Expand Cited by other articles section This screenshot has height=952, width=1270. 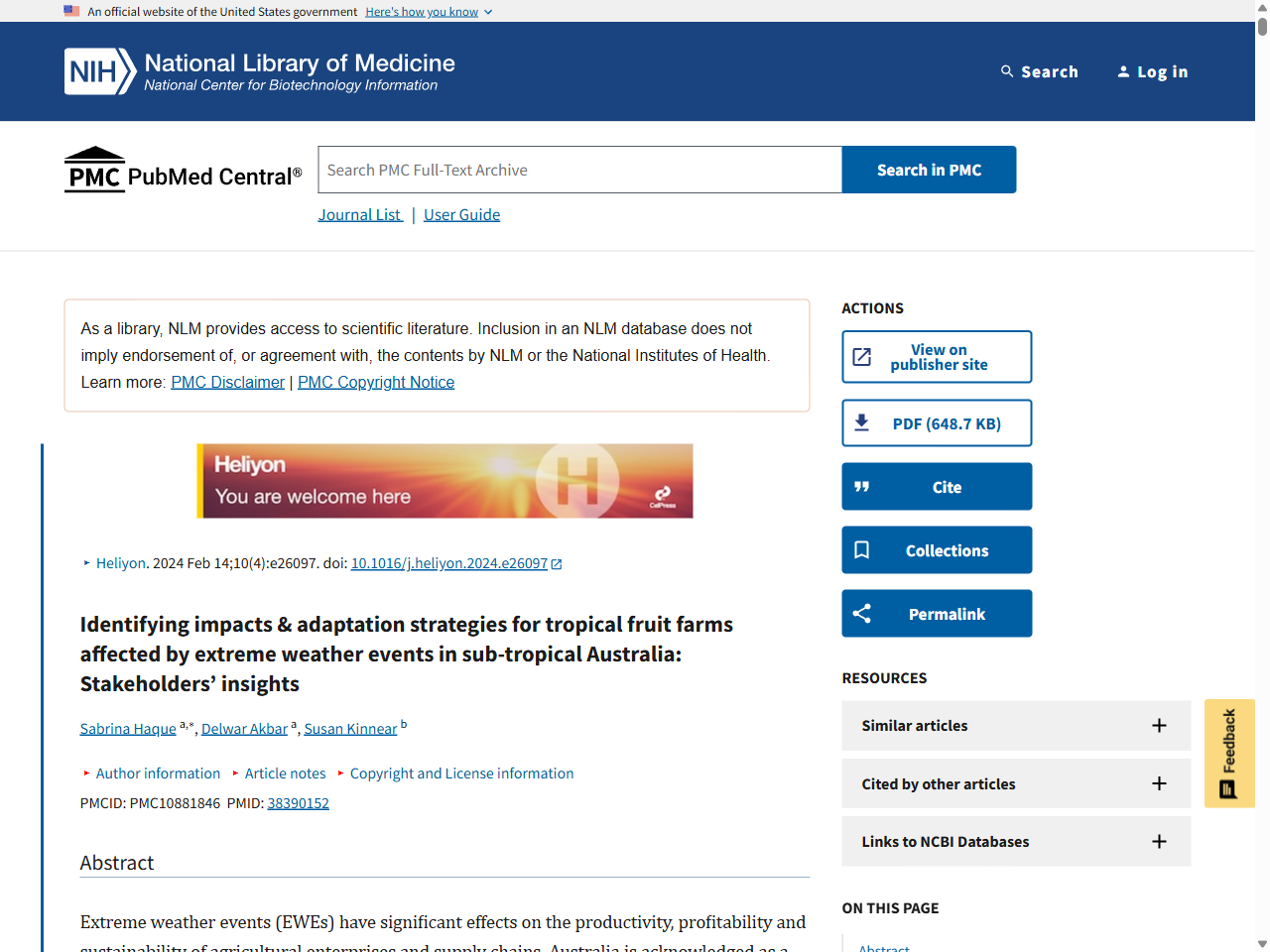pos(1158,783)
